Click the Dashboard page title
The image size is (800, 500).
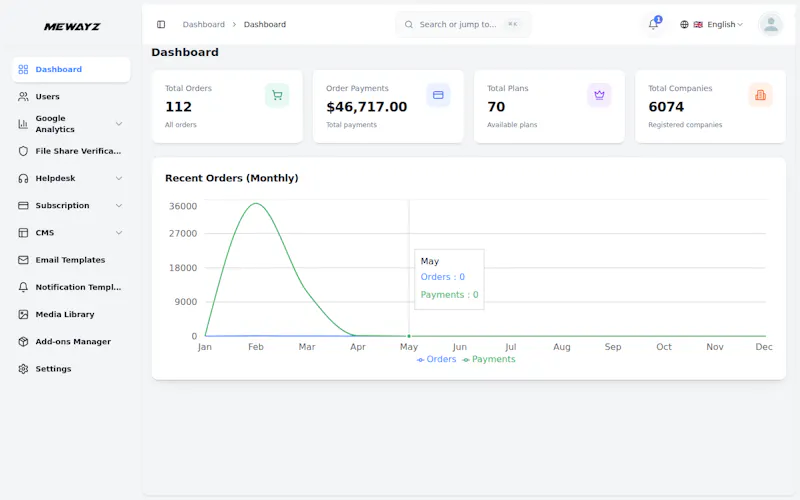[x=185, y=53]
